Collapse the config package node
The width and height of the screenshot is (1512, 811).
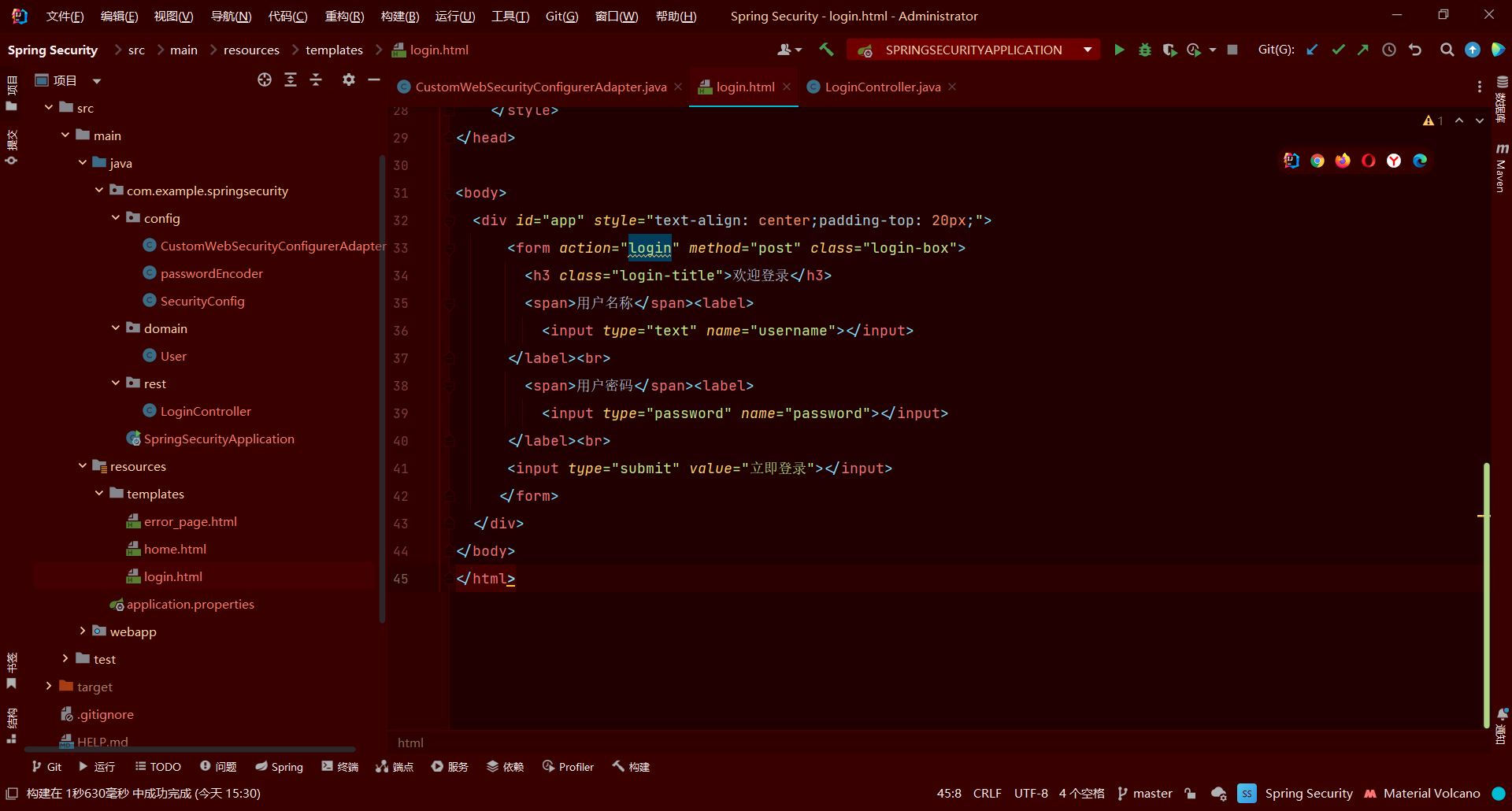[x=115, y=218]
